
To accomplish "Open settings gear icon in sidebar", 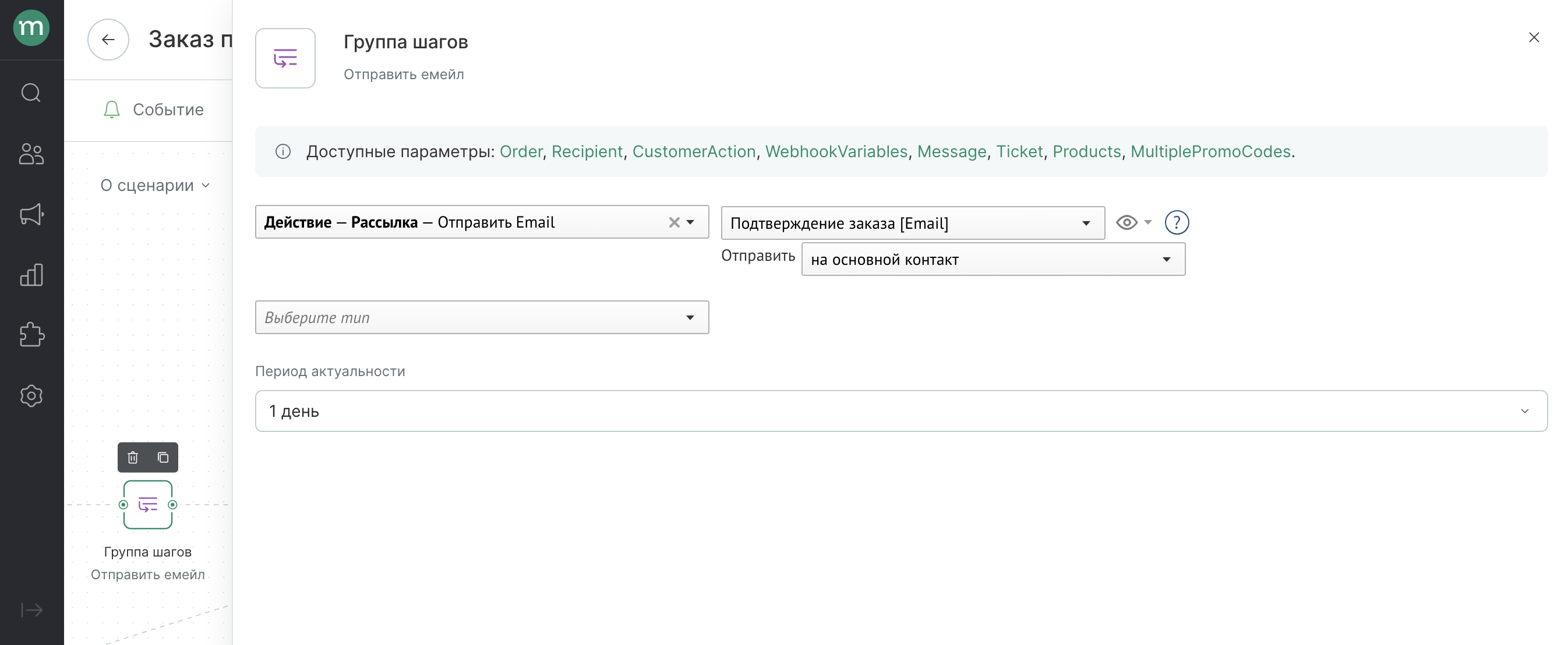I will (31, 396).
